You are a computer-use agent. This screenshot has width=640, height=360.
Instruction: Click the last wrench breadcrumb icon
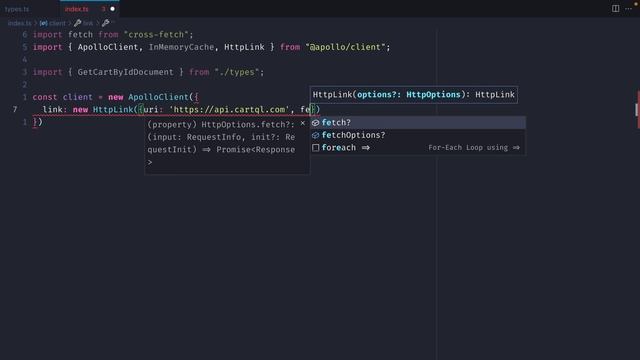(x=106, y=23)
